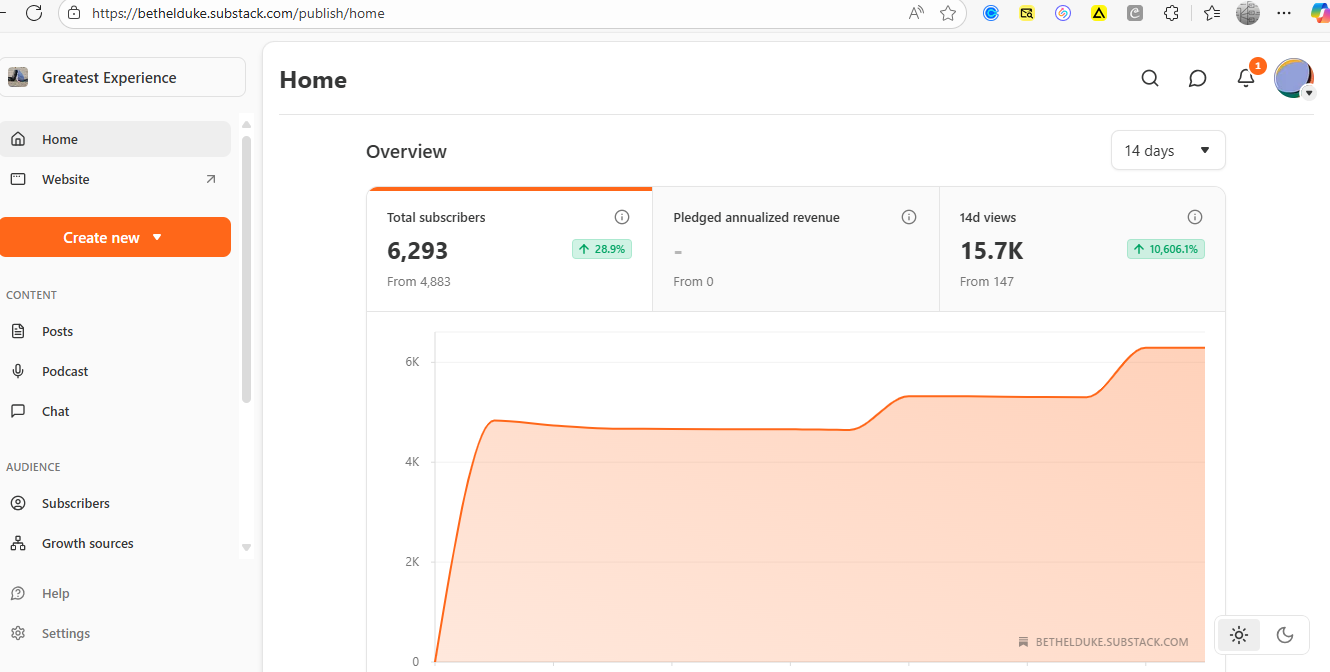The width and height of the screenshot is (1330, 672).
Task: Switch to dark mode
Action: click(x=1285, y=635)
